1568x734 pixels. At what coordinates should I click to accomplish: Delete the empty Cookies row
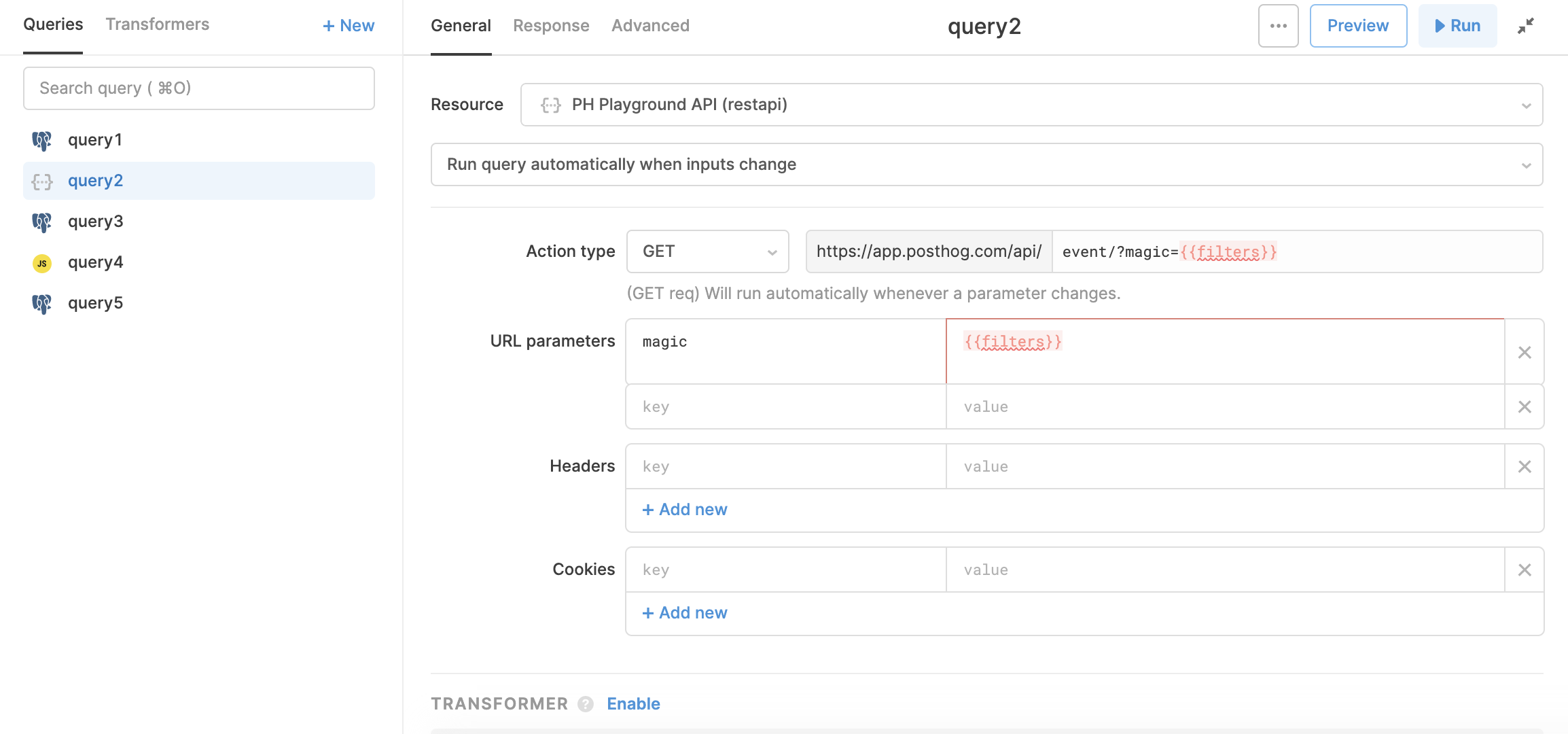click(1525, 570)
